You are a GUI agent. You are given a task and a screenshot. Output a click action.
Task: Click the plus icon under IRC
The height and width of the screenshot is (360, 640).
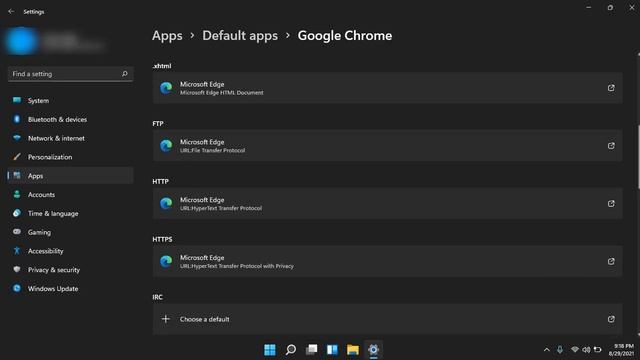[x=166, y=319]
